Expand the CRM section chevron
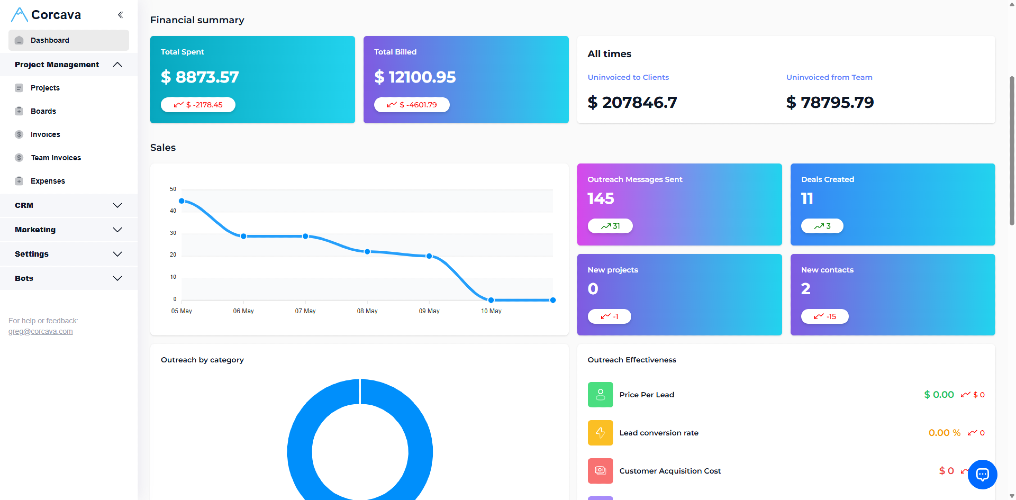The width and height of the screenshot is (1016, 500). [117, 205]
